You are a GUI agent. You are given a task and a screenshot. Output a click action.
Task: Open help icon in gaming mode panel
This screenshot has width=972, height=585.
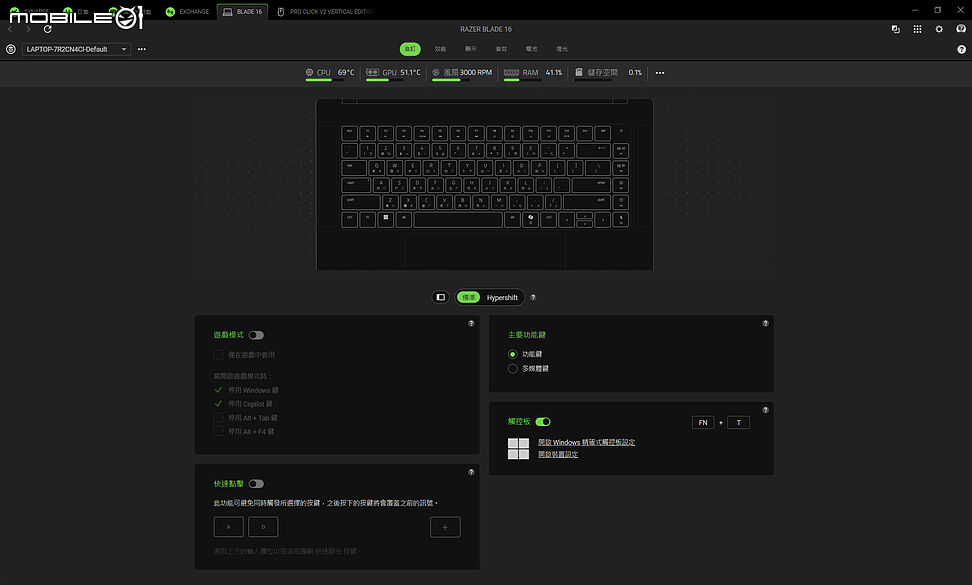(471, 323)
